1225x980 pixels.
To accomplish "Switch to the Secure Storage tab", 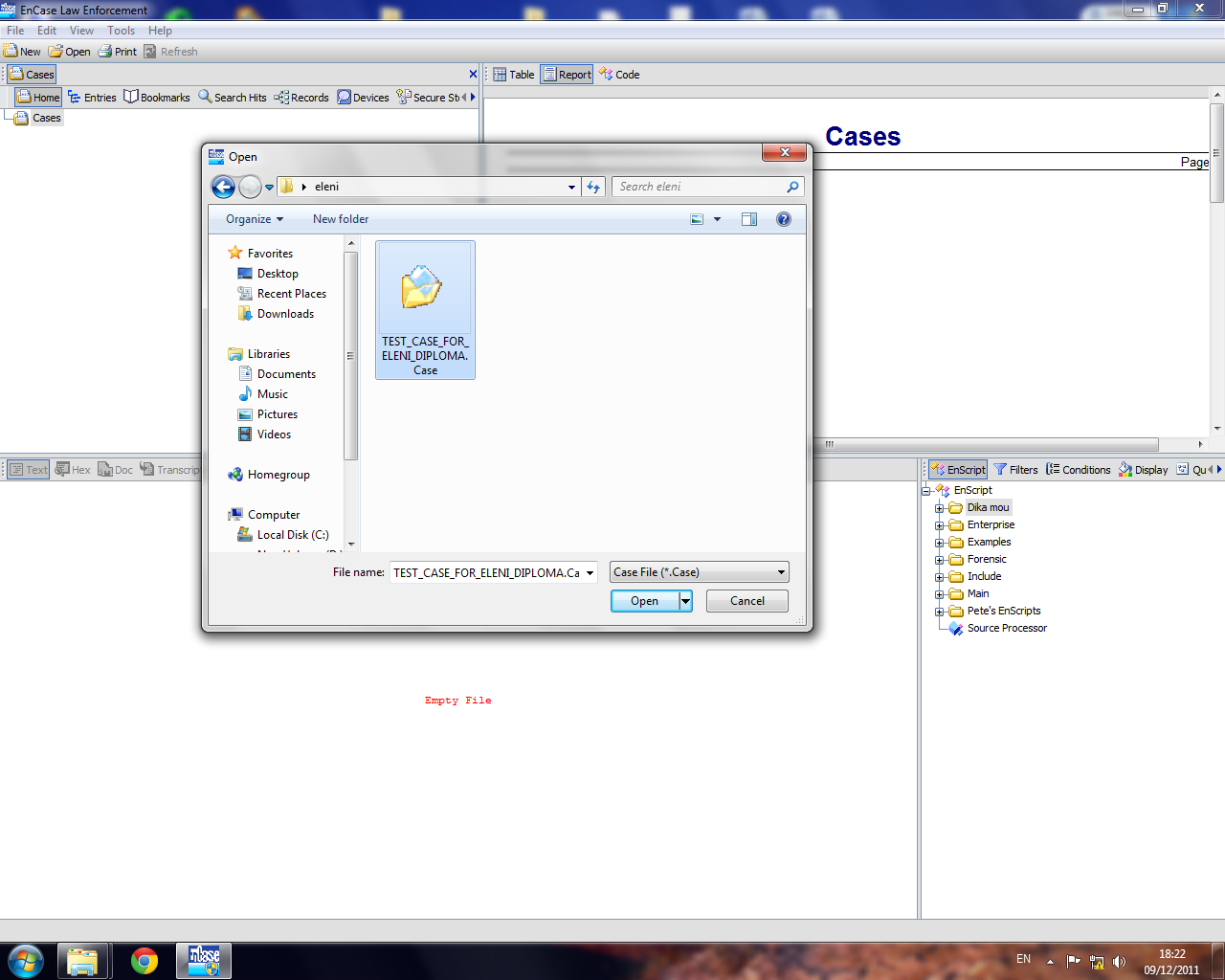I will coord(428,98).
